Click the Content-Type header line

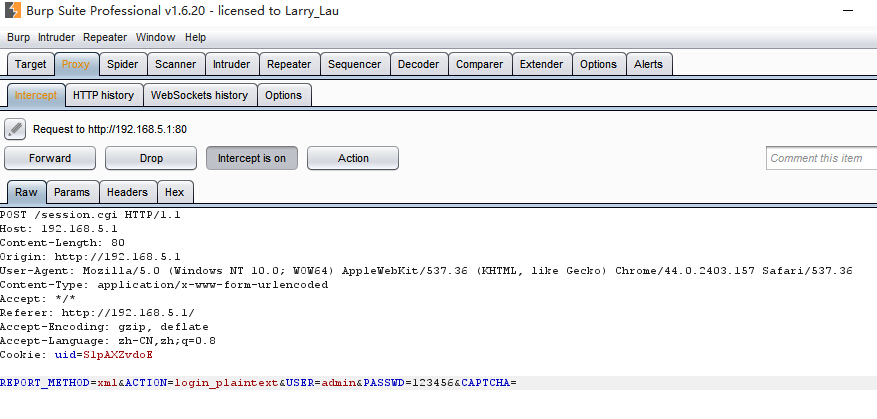164,285
